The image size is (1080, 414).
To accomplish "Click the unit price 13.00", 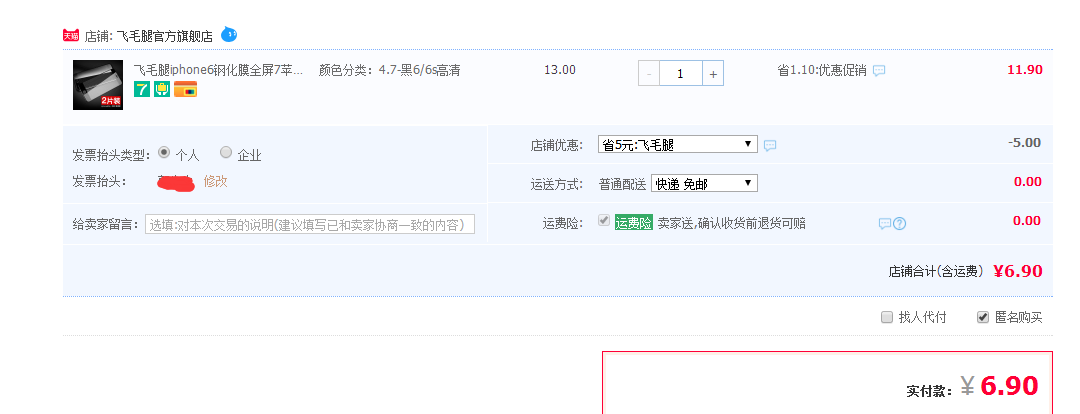I will pos(560,70).
